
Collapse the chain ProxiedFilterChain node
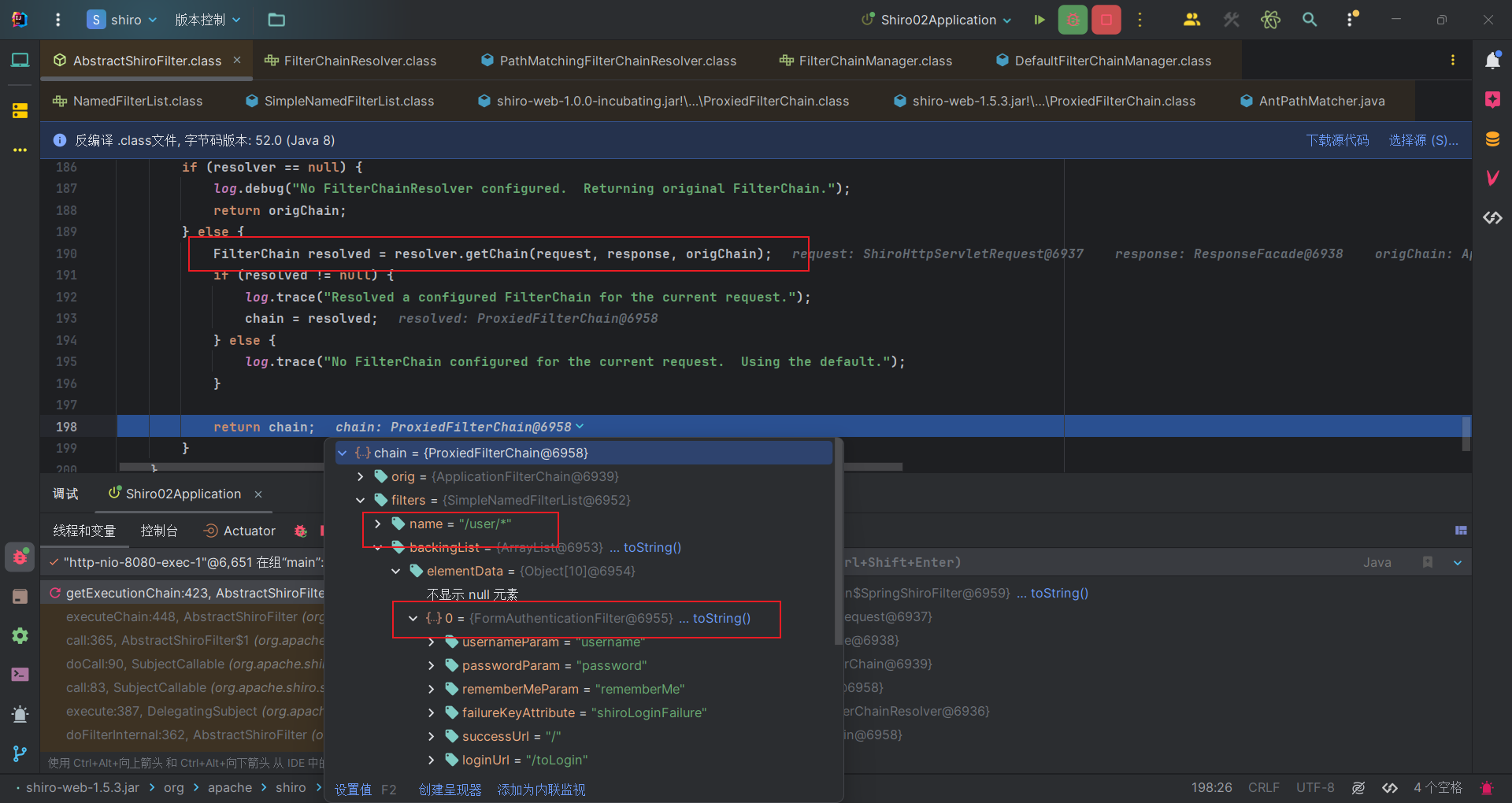[343, 453]
